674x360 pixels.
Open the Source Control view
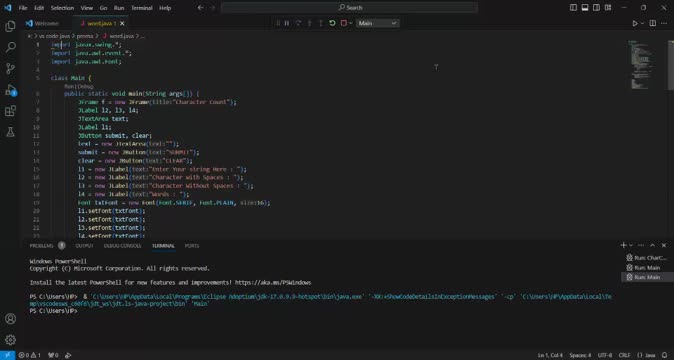tap(10, 68)
